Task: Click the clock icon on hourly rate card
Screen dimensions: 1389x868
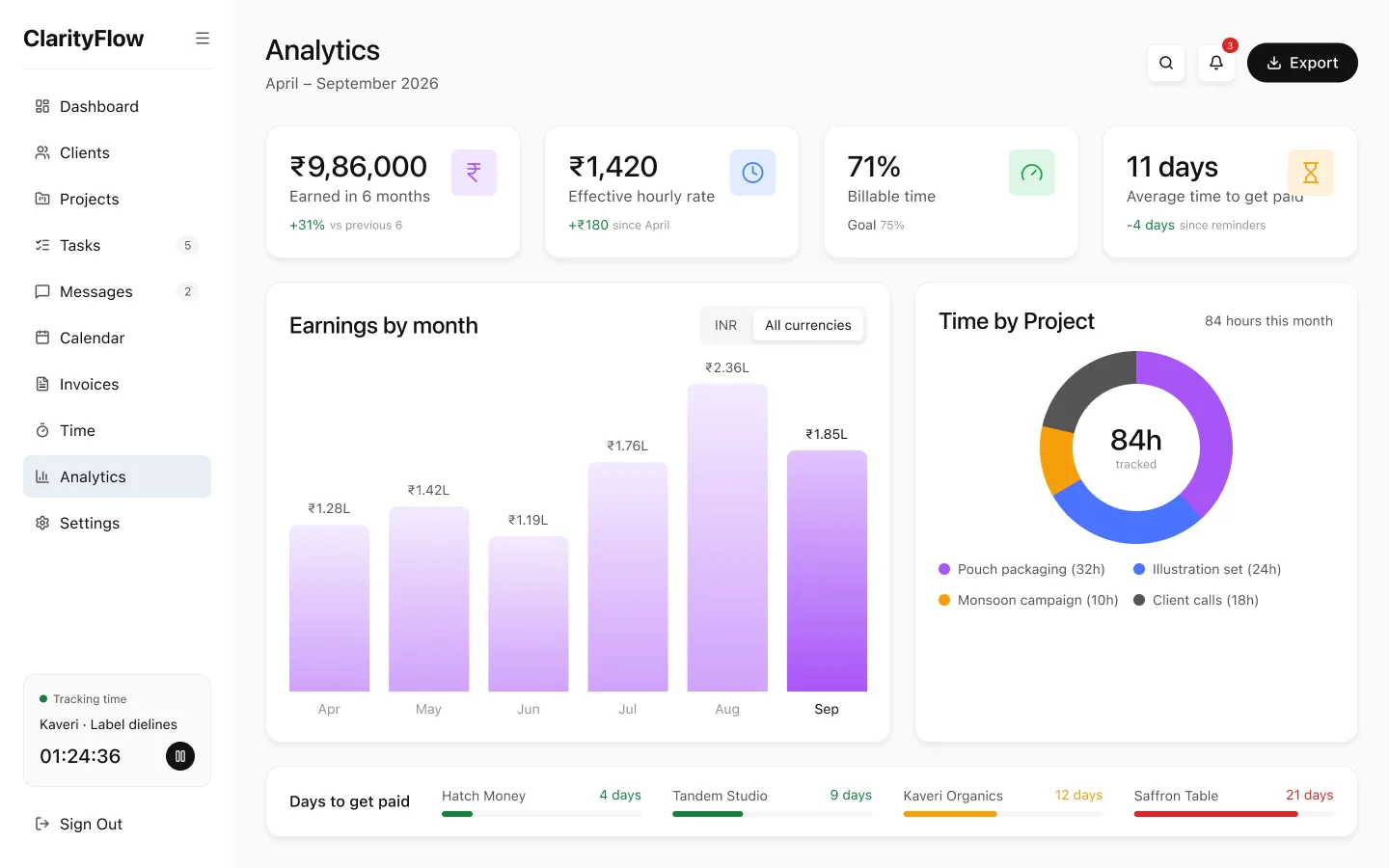Action: pyautogui.click(x=752, y=173)
